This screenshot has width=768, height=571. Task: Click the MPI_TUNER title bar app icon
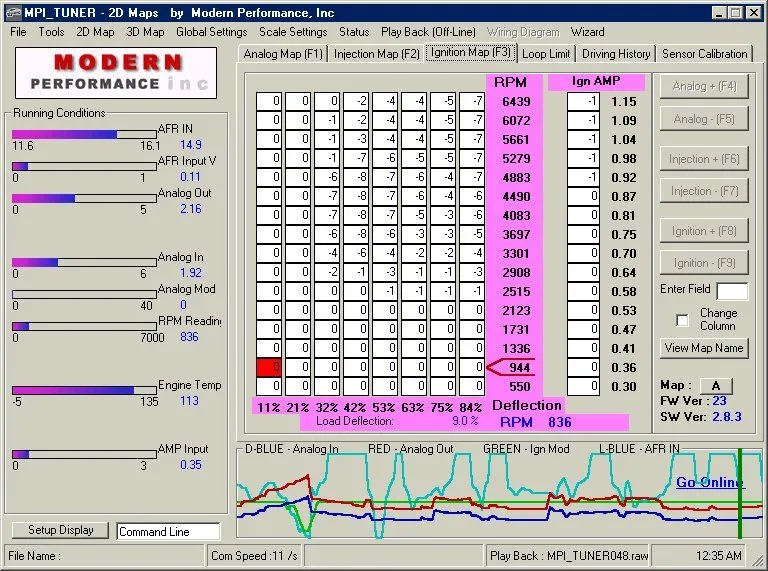coord(12,12)
